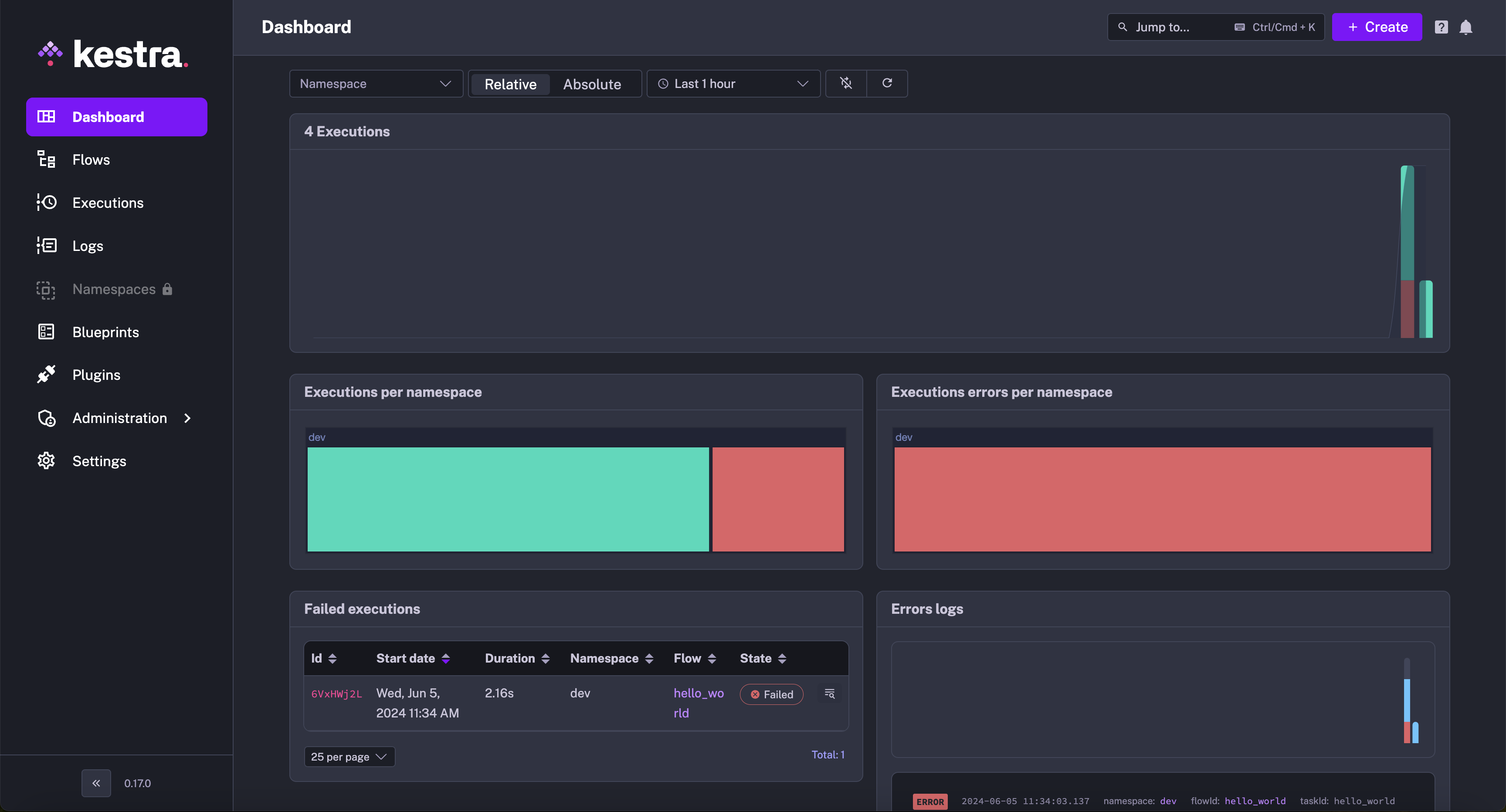Open Plugins menu item
Screen dimensions: 1506x812
point(116,374)
